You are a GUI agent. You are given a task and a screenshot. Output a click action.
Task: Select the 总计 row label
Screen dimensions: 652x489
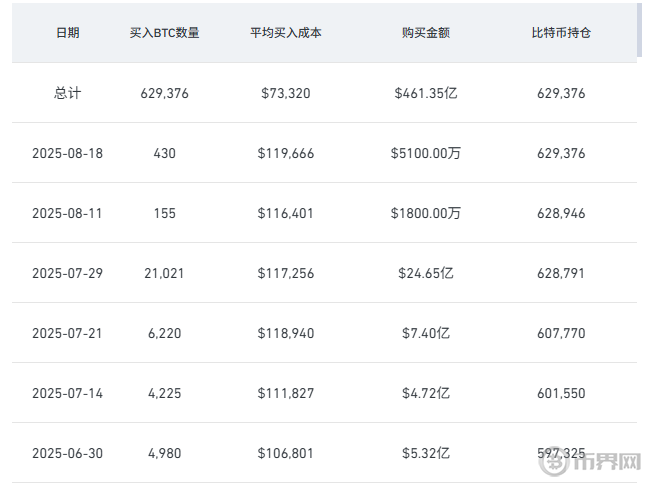(68, 93)
